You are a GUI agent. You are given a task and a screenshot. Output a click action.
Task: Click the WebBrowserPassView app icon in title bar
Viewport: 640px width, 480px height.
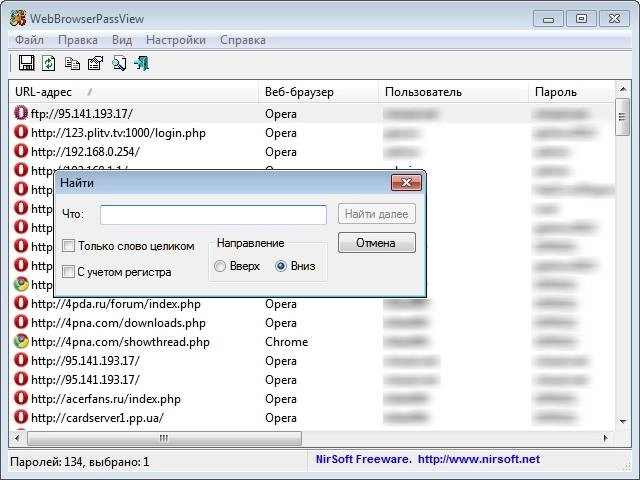pos(18,18)
